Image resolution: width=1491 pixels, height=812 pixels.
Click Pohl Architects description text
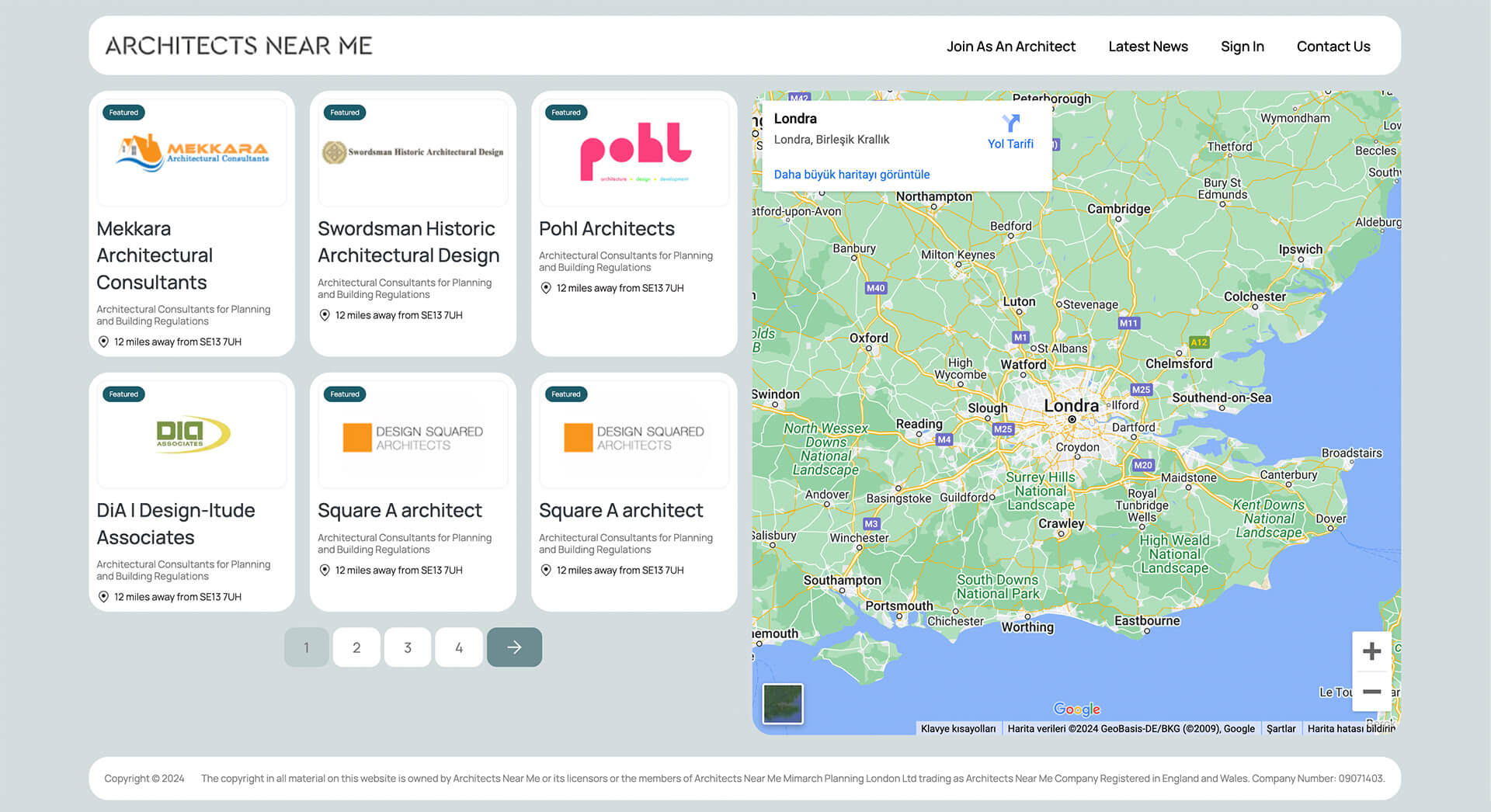(625, 262)
